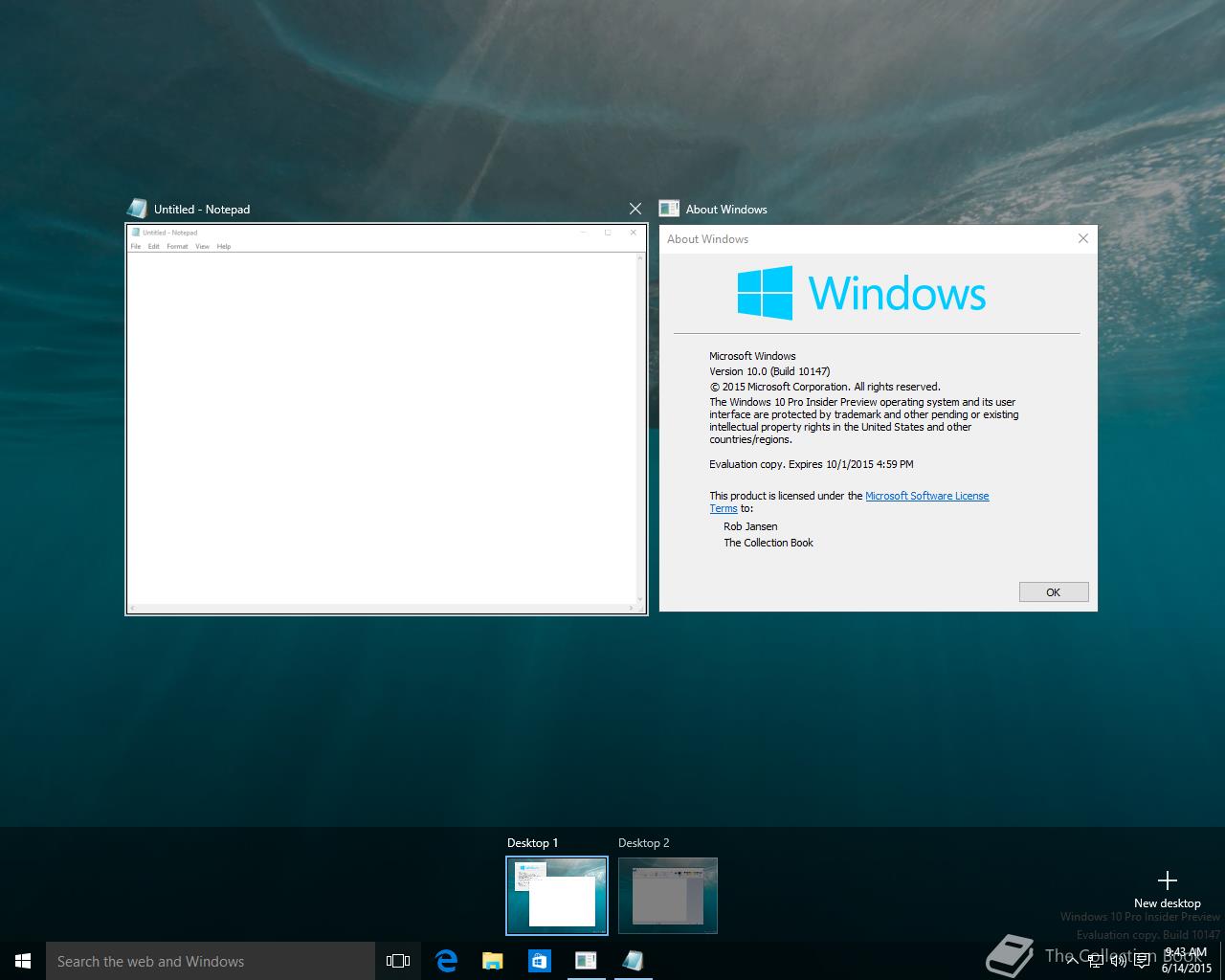Click the Rob Jansen licensee name
The image size is (1225, 980).
[750, 526]
